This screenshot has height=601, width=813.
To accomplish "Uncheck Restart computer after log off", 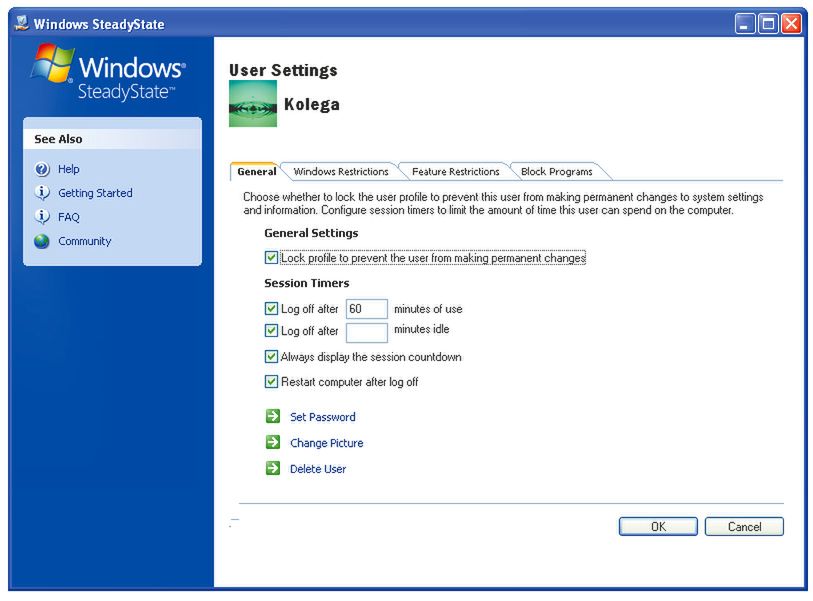I will 271,382.
